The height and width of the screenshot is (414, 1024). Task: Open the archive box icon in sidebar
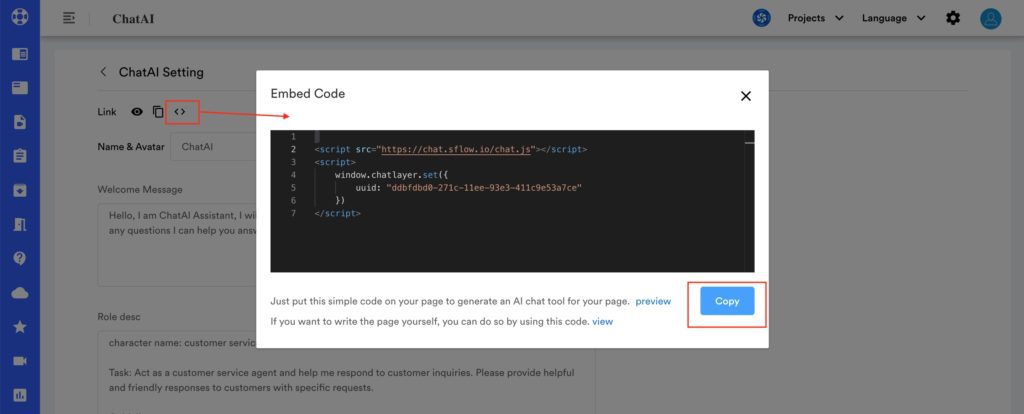pos(20,191)
